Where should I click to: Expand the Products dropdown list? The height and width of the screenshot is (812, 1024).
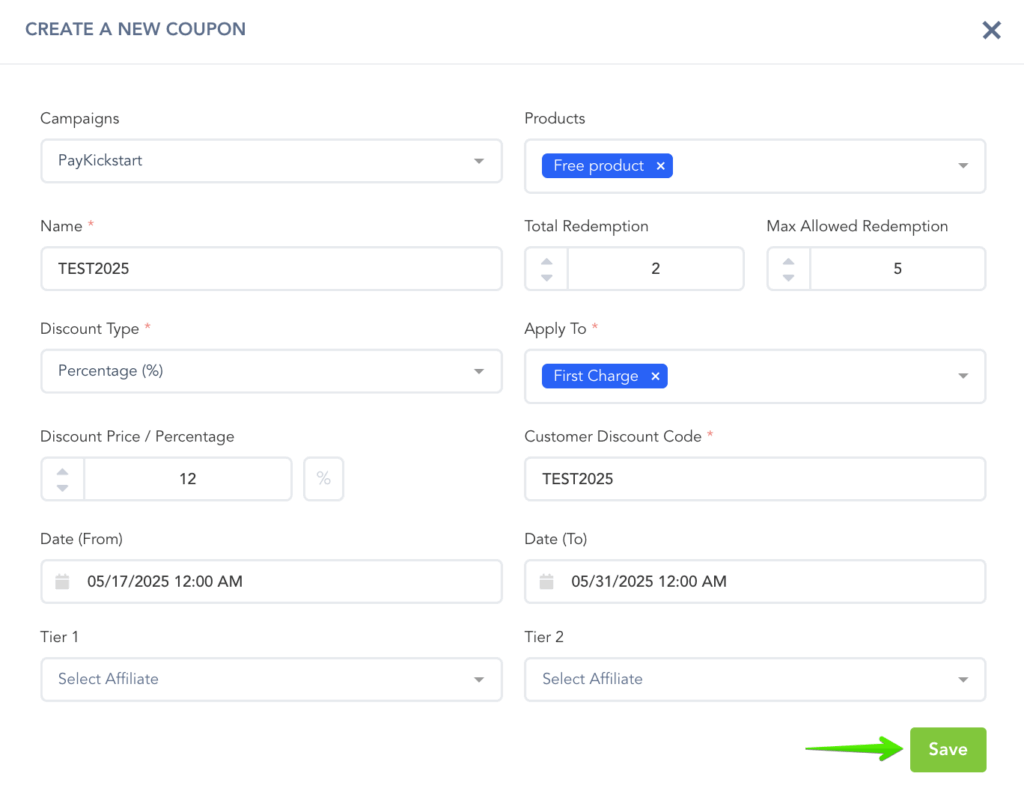(962, 166)
